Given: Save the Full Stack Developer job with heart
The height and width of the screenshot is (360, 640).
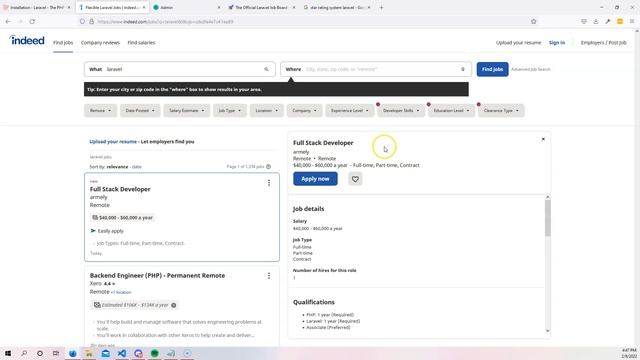Looking at the screenshot, I should pos(355,179).
